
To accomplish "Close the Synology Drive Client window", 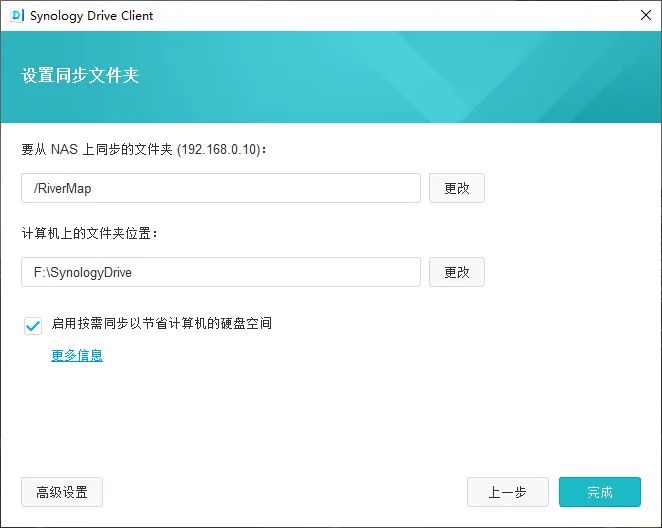I will click(x=646, y=15).
